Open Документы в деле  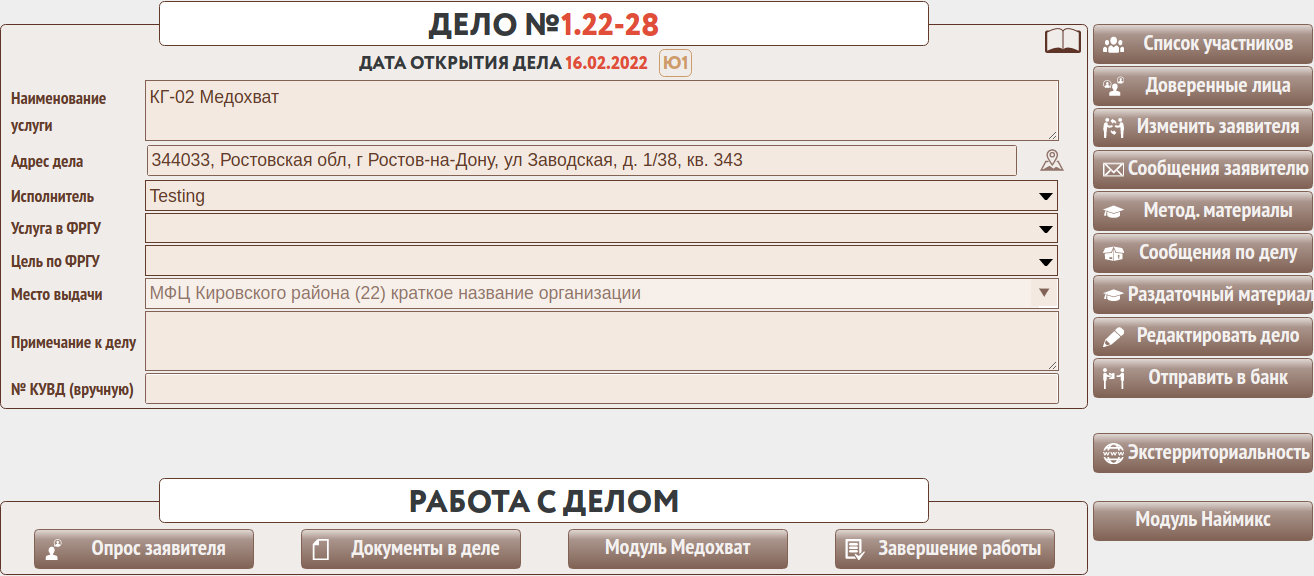[x=411, y=549]
